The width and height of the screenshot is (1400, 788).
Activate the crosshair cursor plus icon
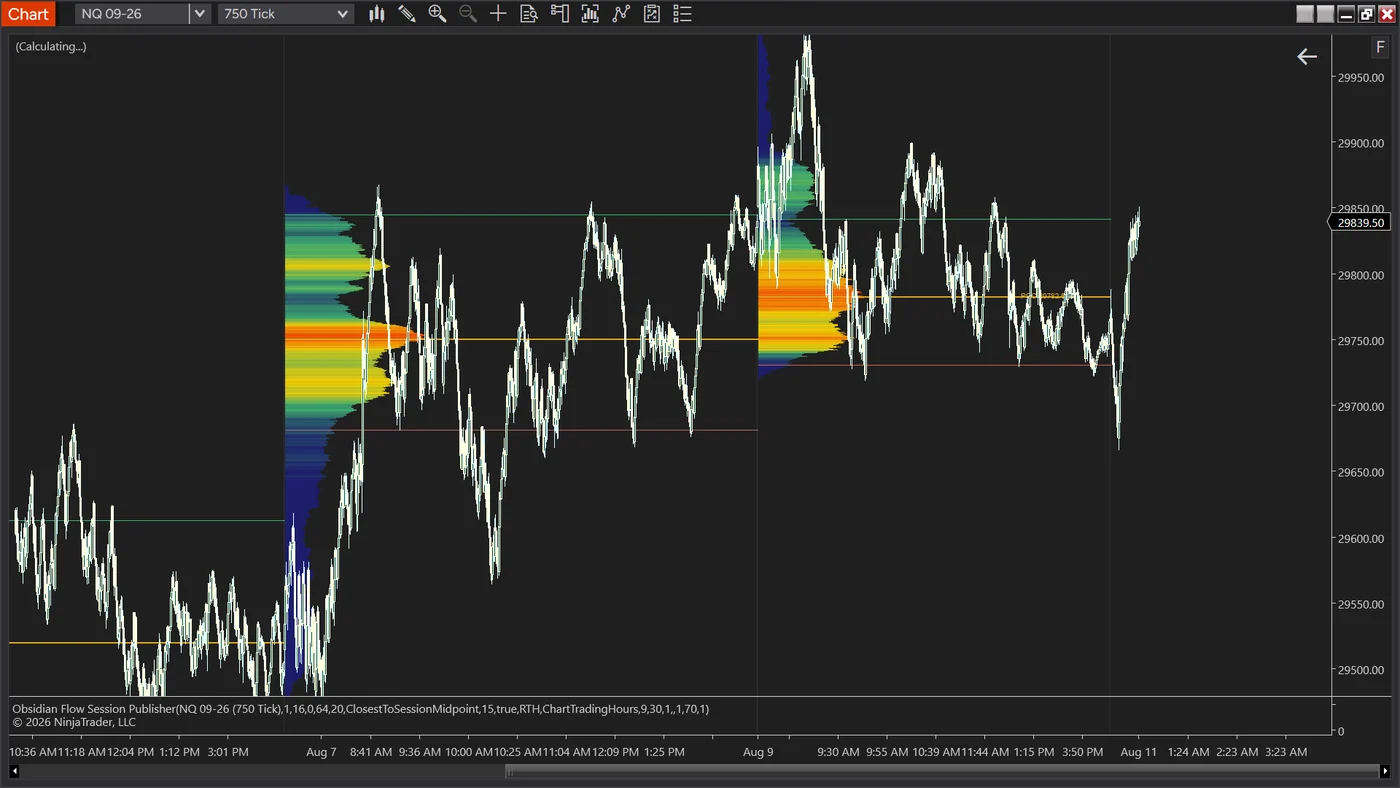pyautogui.click(x=498, y=14)
